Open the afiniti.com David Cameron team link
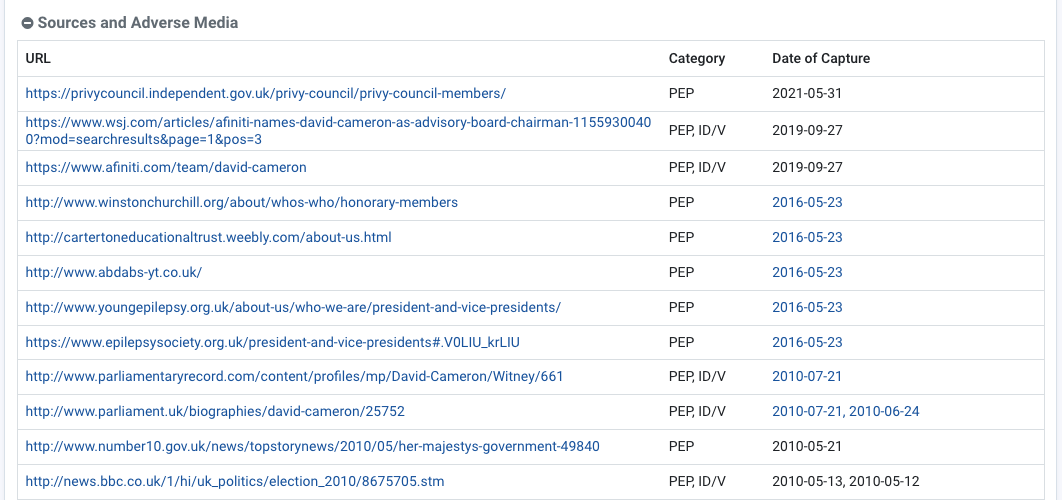Screen dimensions: 1062x500 (166, 167)
